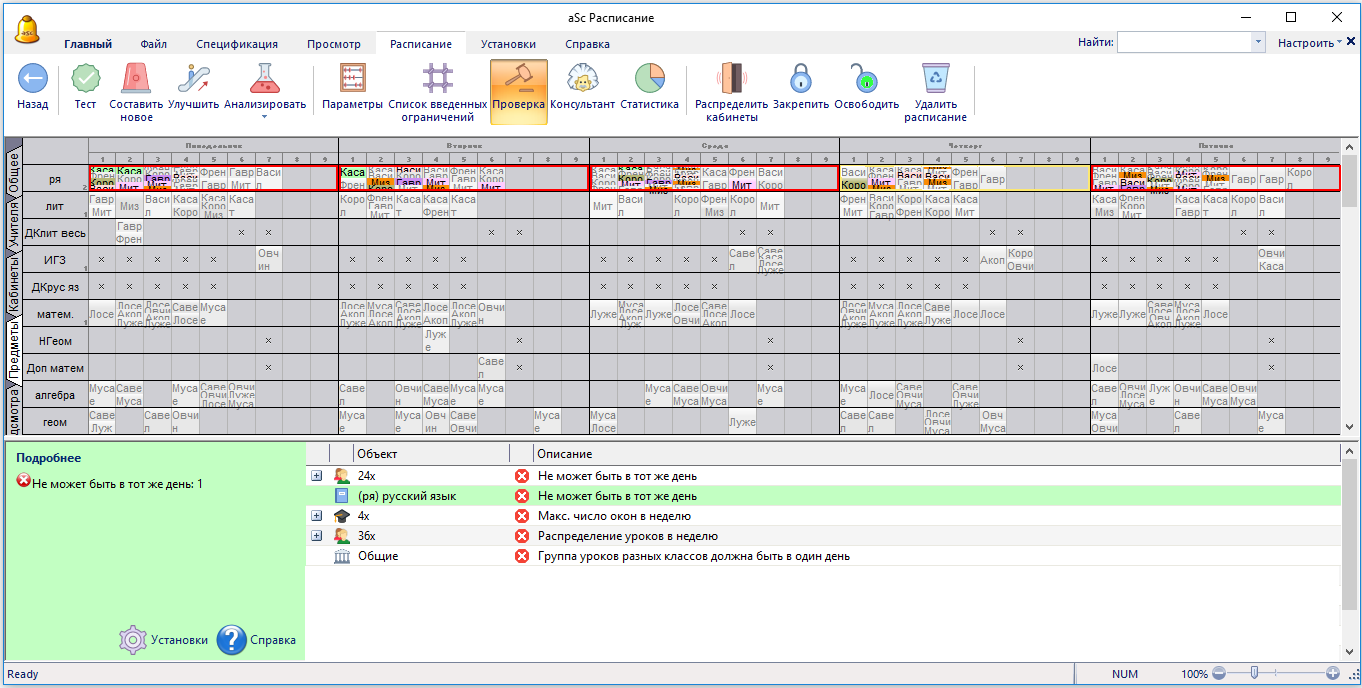The image size is (1362, 688).
Task: Run the Тест check icon
Action: [86, 79]
